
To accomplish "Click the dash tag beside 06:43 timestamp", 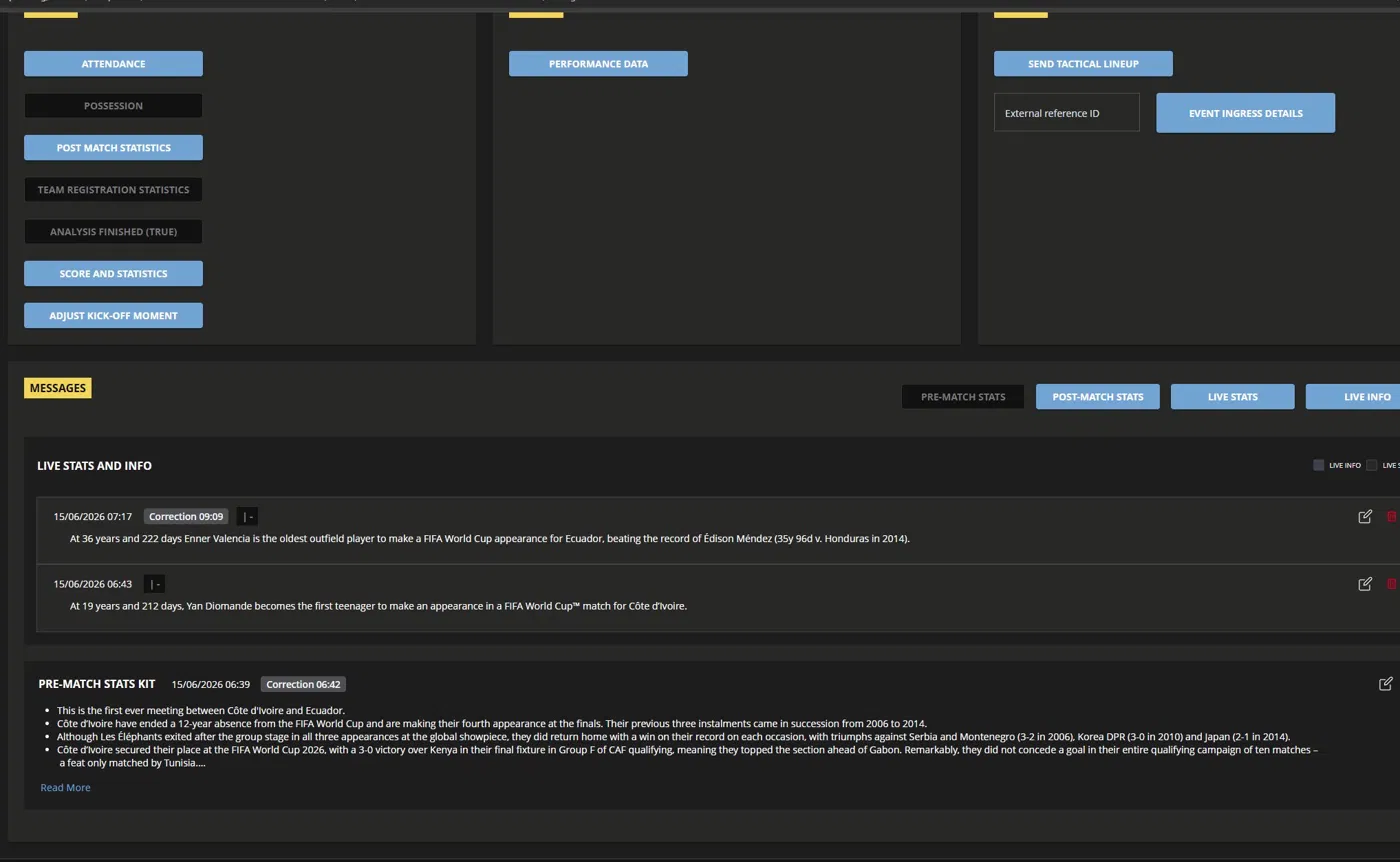I will (x=154, y=584).
